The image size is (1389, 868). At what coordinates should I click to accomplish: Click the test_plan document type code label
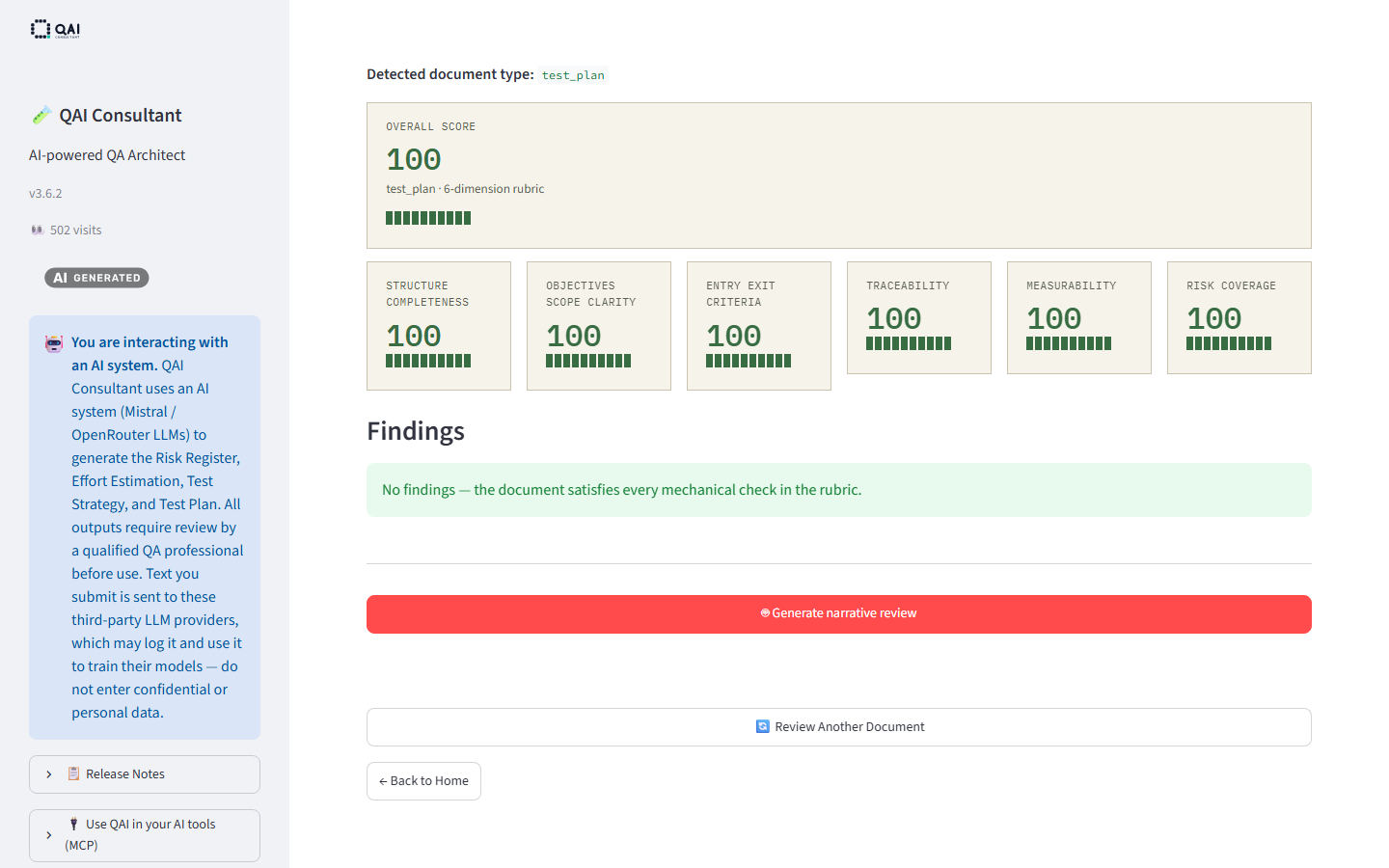click(x=573, y=75)
